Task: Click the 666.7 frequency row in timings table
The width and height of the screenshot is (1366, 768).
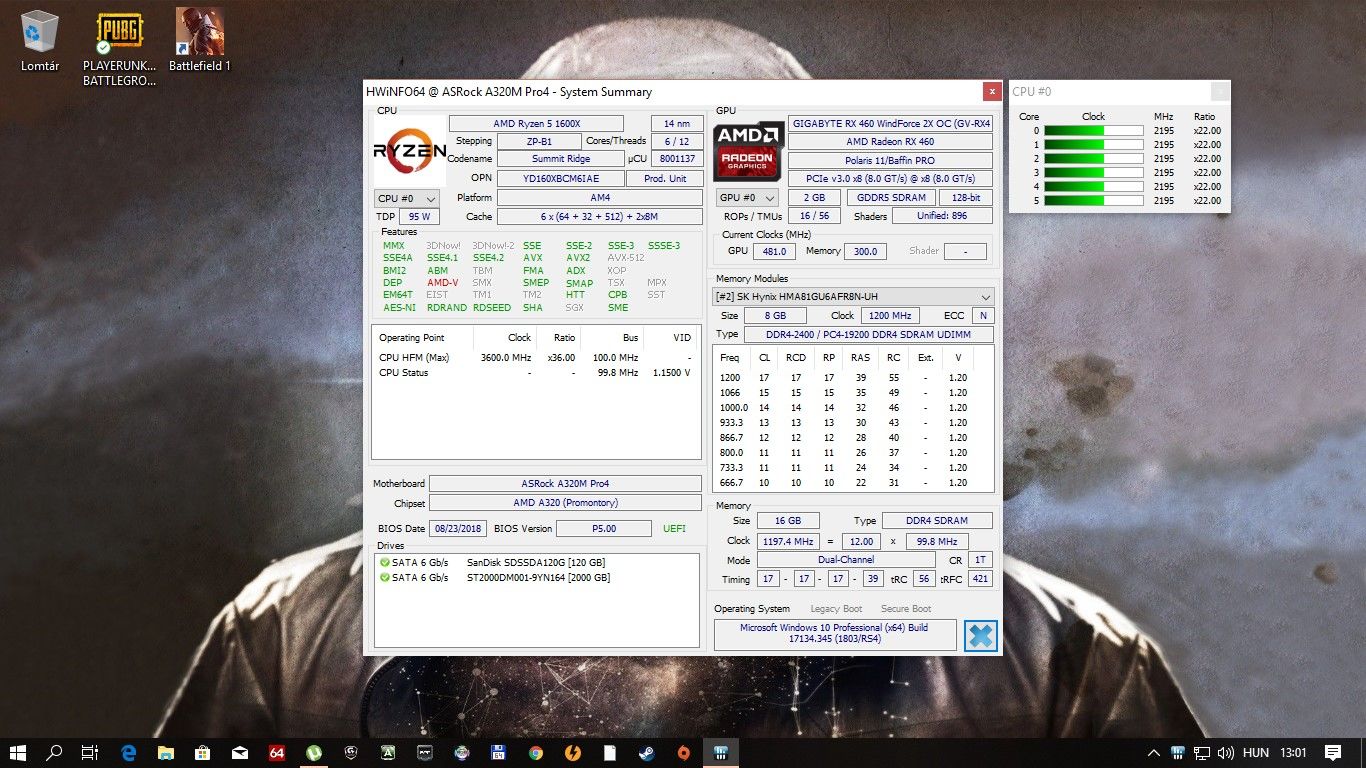Action: pos(853,483)
